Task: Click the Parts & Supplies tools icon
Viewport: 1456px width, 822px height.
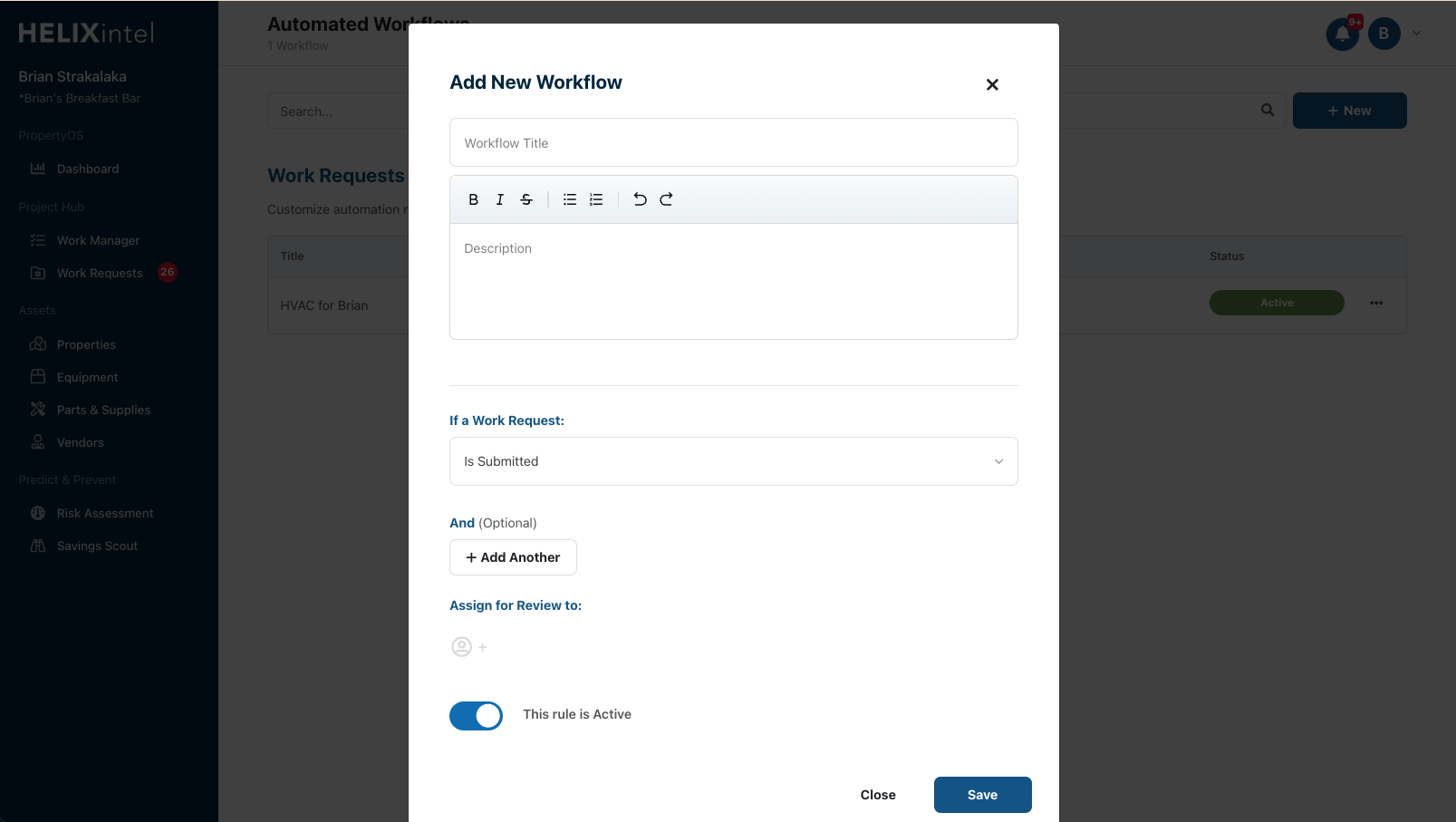Action: (38, 410)
